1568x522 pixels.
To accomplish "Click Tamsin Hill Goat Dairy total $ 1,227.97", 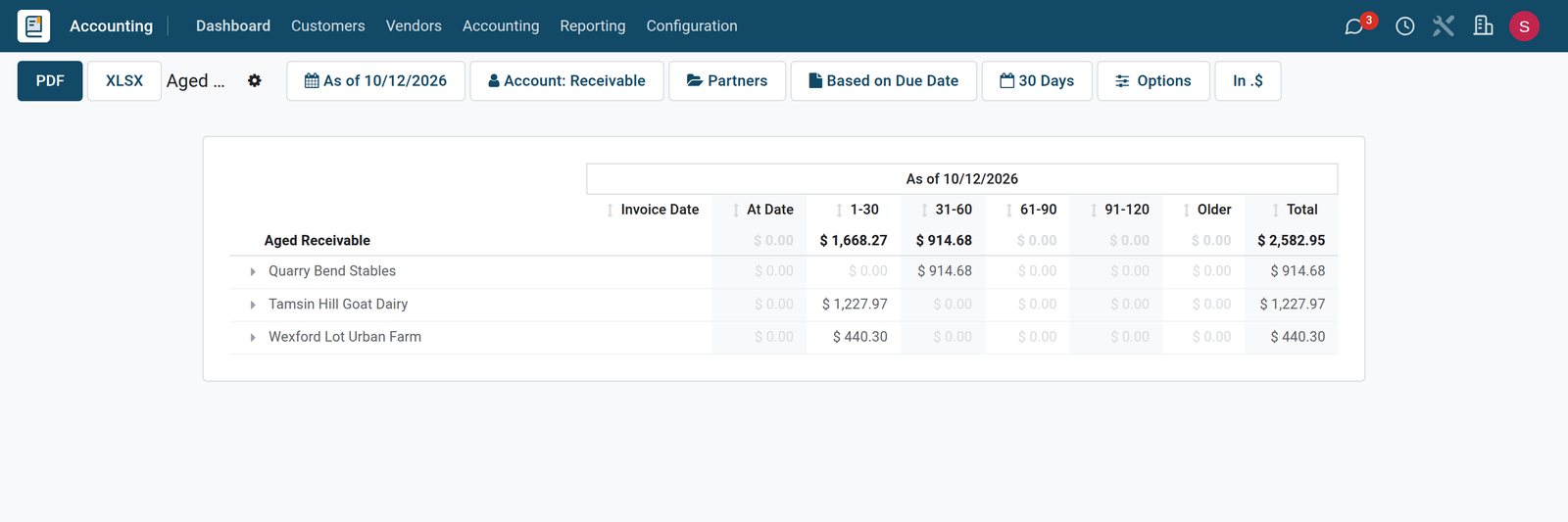I will pyautogui.click(x=1293, y=305).
